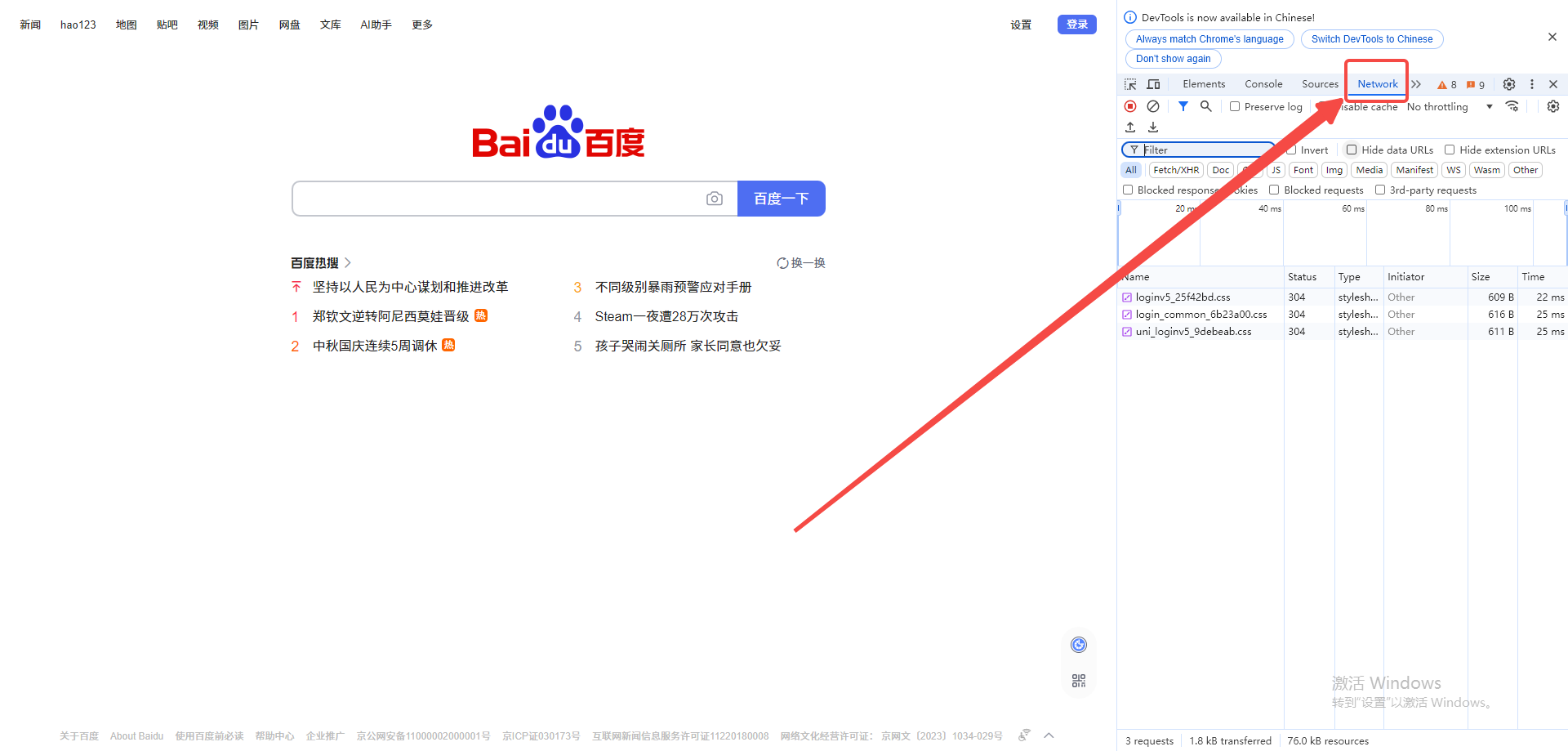Image resolution: width=1568 pixels, height=751 pixels.
Task: Open 新闻 in Baidu top nav
Action: (30, 25)
